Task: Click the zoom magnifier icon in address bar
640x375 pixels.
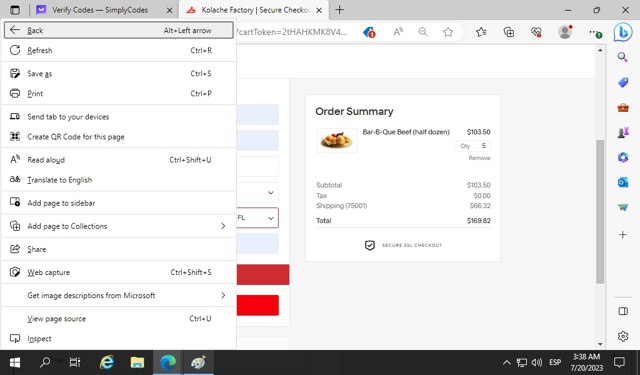Action: click(x=423, y=32)
